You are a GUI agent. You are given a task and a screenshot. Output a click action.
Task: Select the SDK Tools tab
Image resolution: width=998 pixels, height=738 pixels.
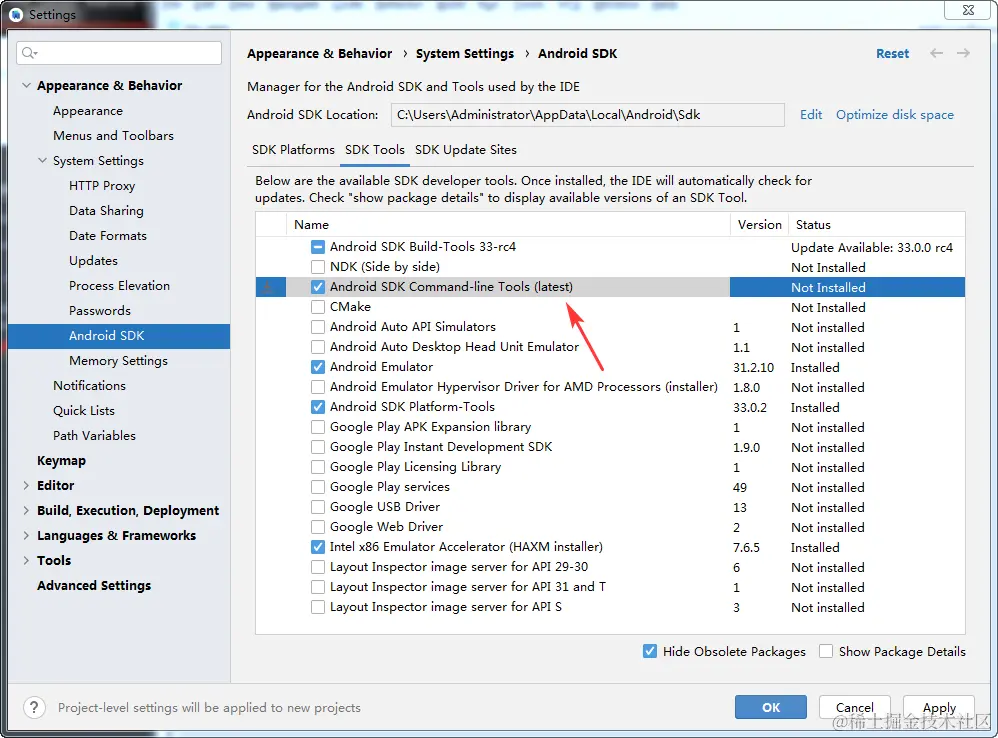[x=374, y=150]
